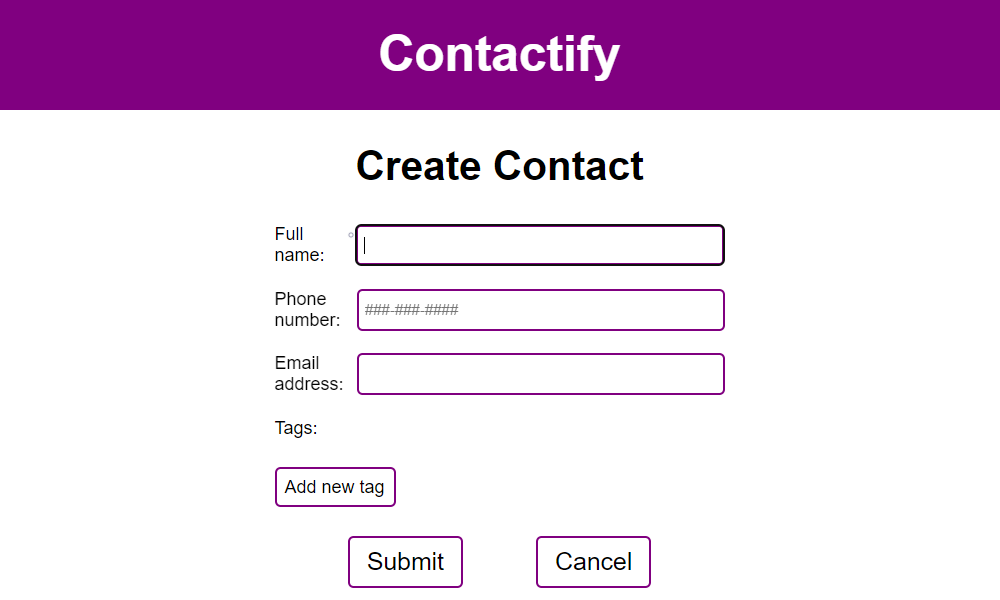The image size is (1000, 600).
Task: Create a tag with Add new tag
Action: pyautogui.click(x=335, y=487)
